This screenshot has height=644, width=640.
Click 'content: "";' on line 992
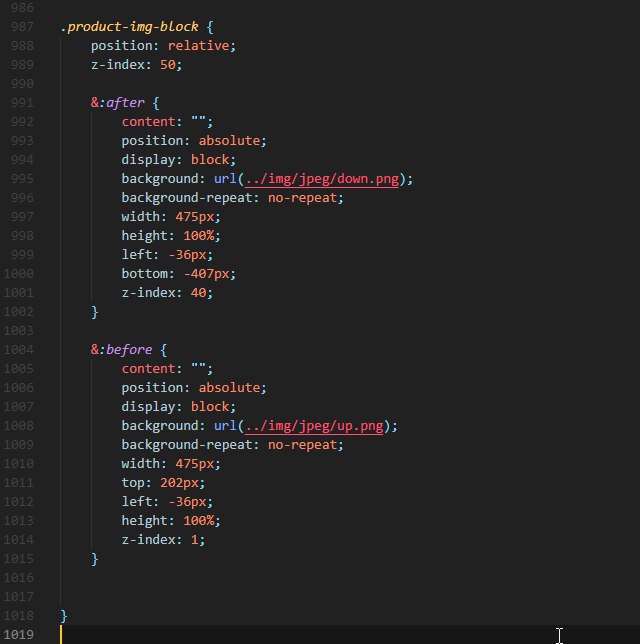coord(167,122)
